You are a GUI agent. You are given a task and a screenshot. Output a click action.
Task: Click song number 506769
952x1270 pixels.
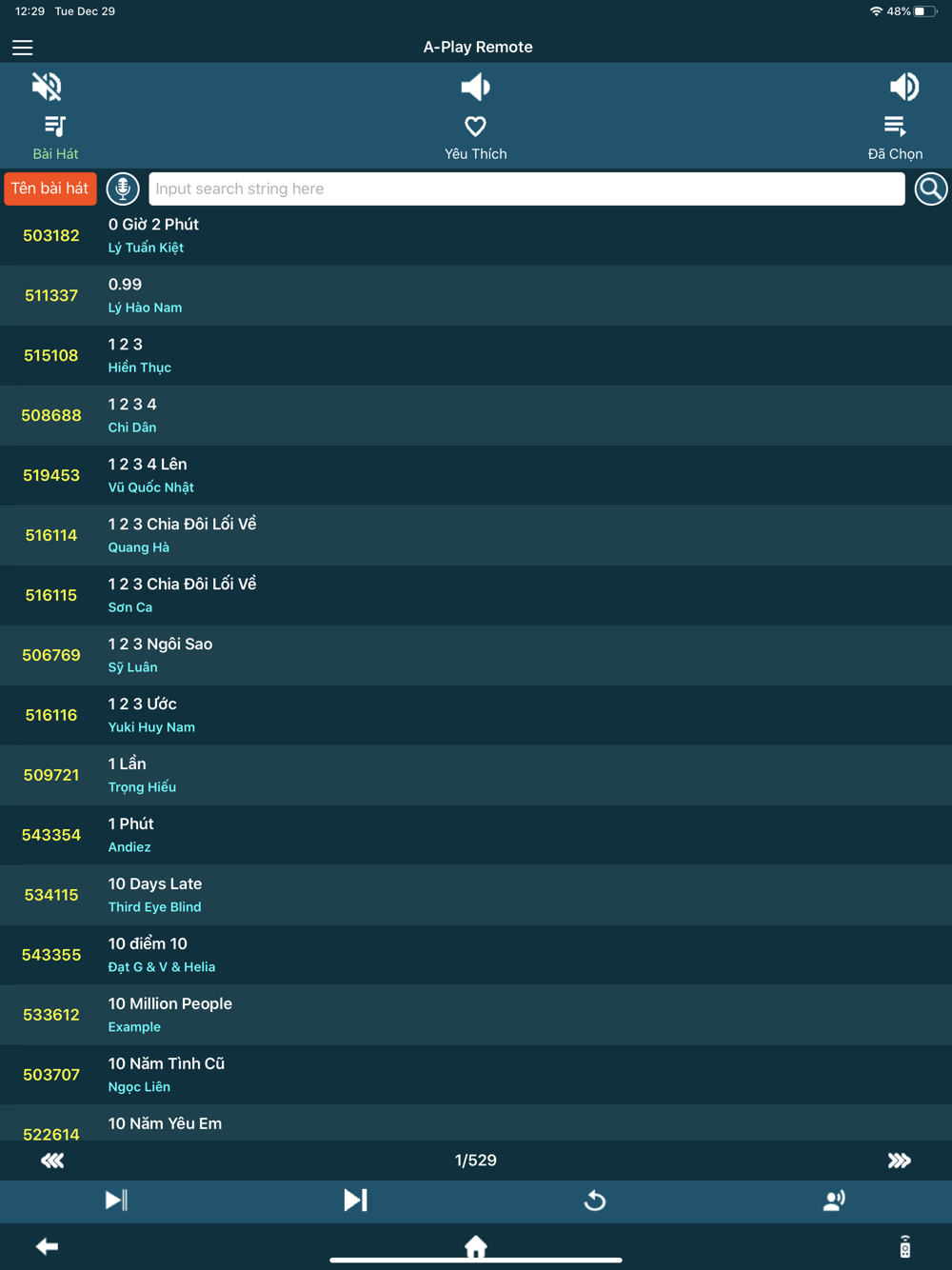(51, 655)
